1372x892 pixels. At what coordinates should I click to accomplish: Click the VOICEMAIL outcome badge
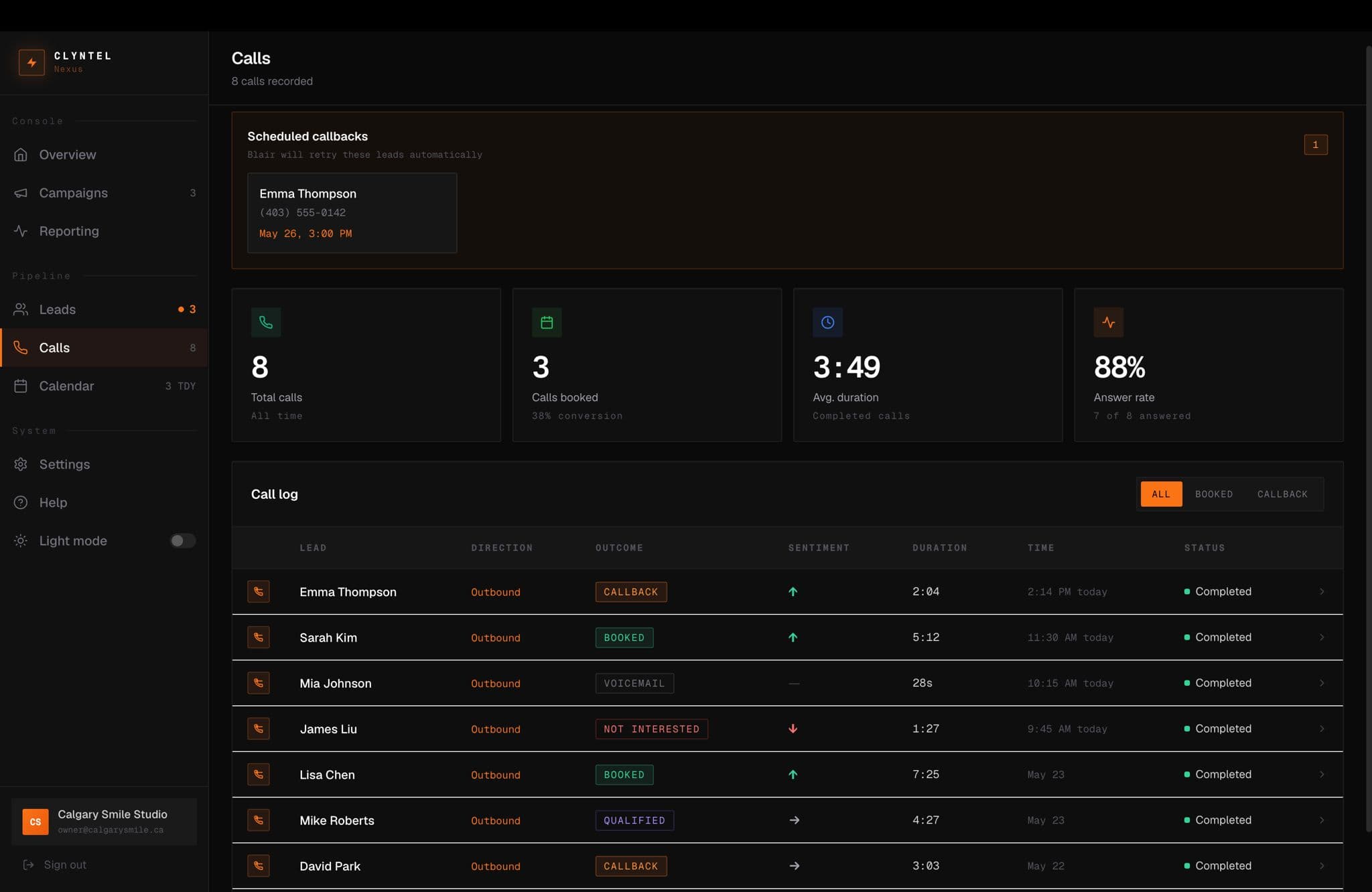tap(634, 683)
